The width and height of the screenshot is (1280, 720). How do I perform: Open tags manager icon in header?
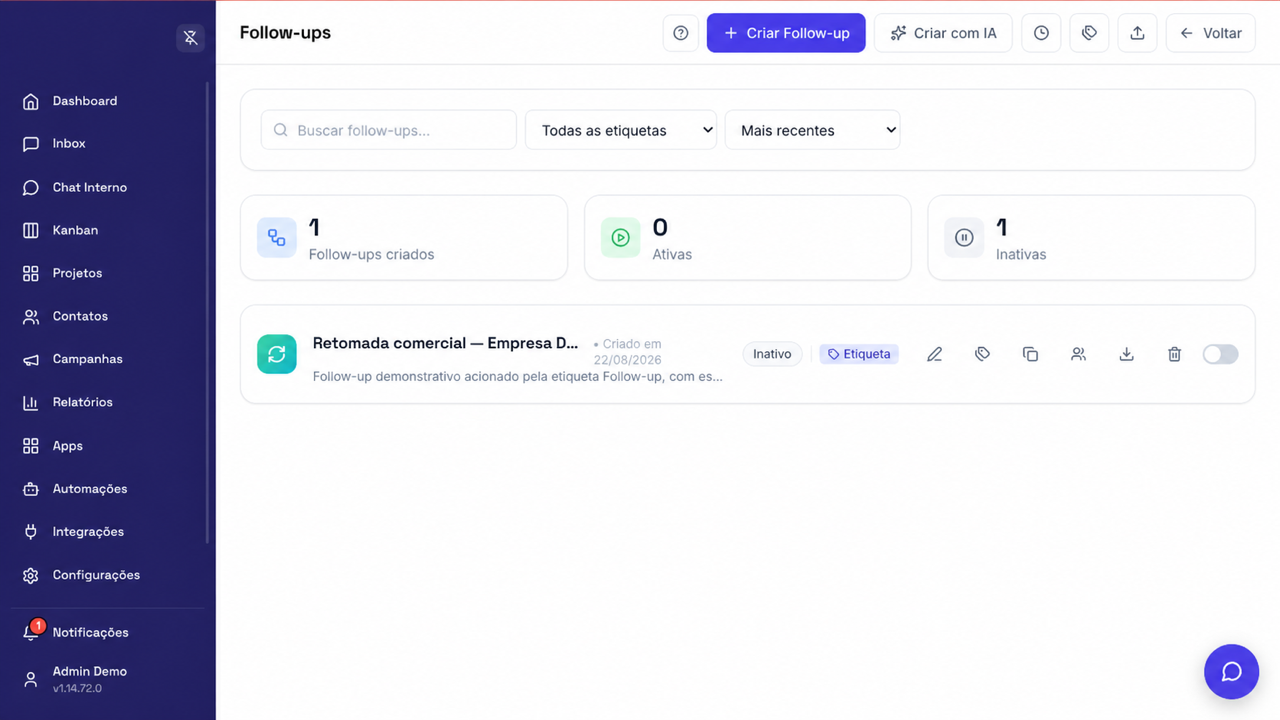point(1089,33)
